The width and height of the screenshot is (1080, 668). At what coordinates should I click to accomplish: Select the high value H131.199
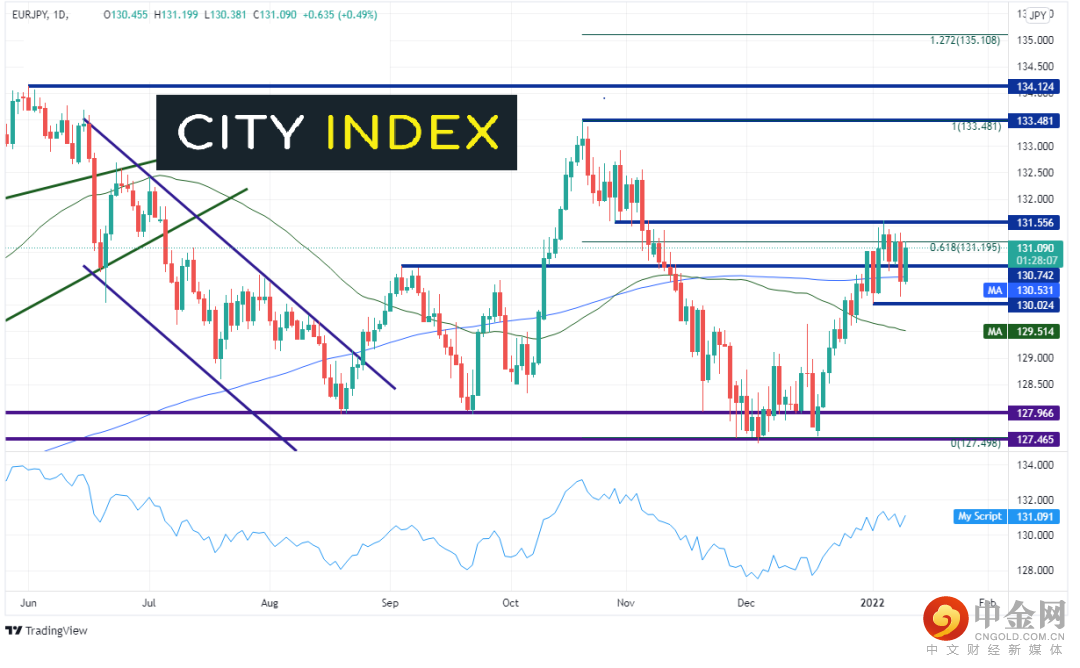176,14
